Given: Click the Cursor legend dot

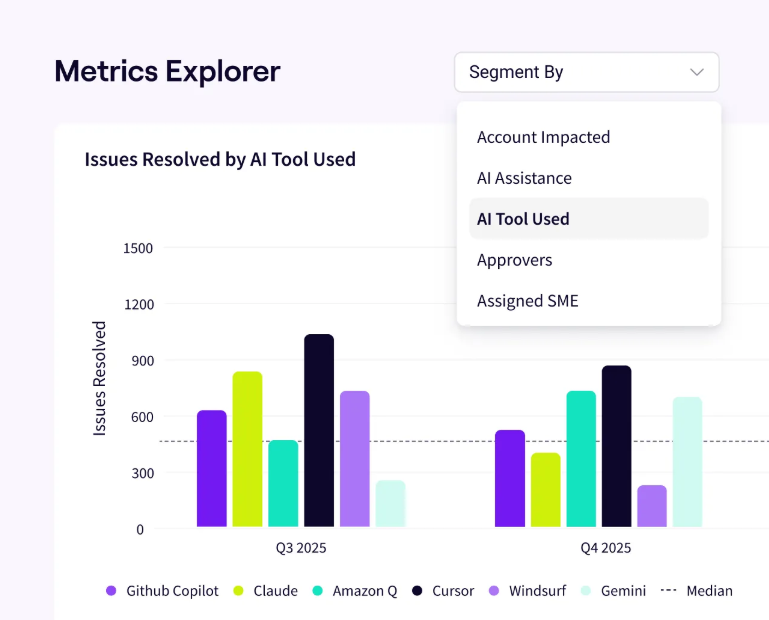Looking at the screenshot, I should (417, 591).
